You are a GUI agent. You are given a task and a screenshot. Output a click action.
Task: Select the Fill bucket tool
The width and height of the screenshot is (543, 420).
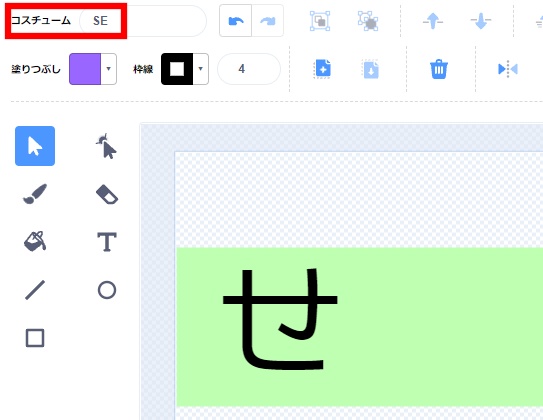35,241
